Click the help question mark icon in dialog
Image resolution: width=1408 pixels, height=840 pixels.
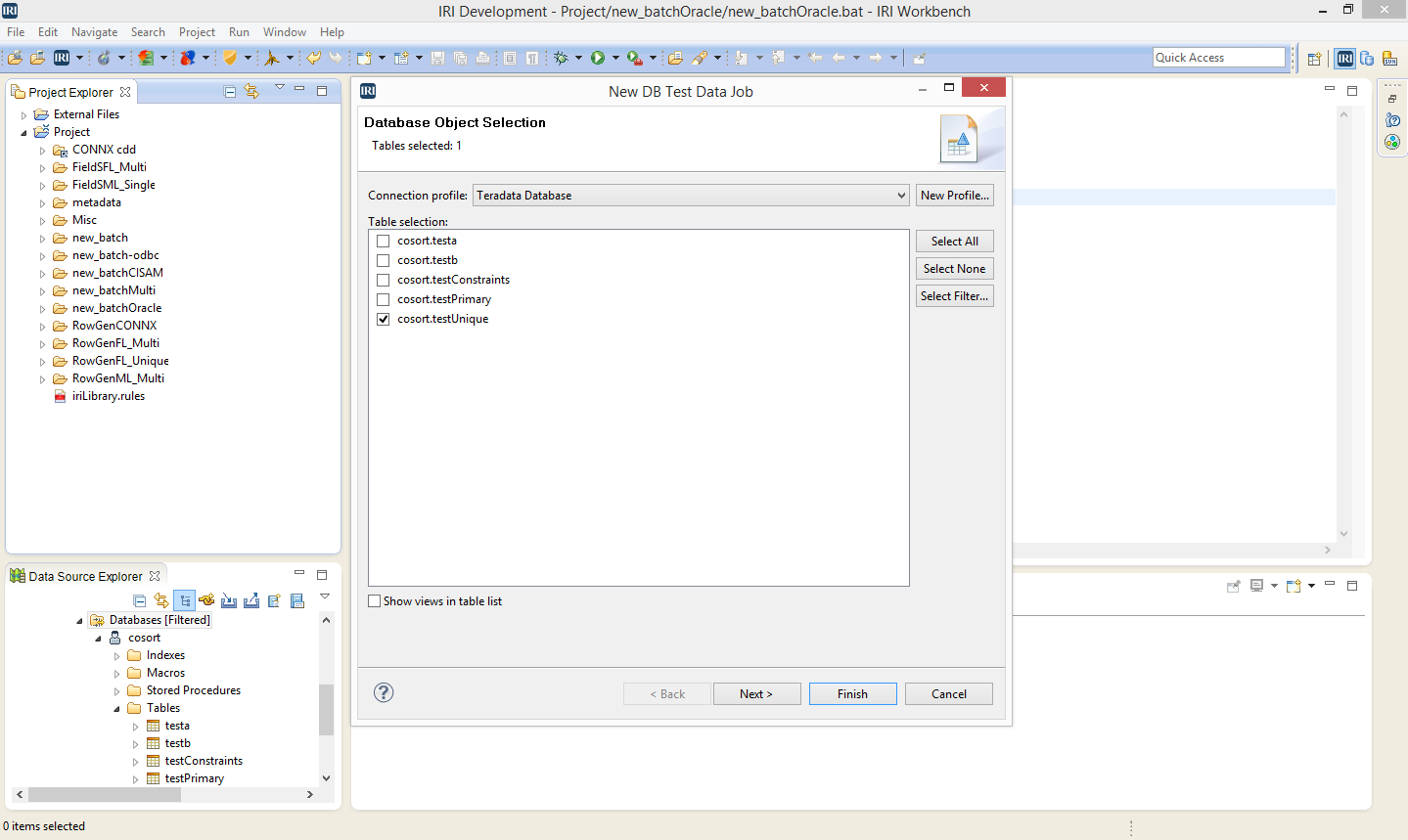[384, 692]
